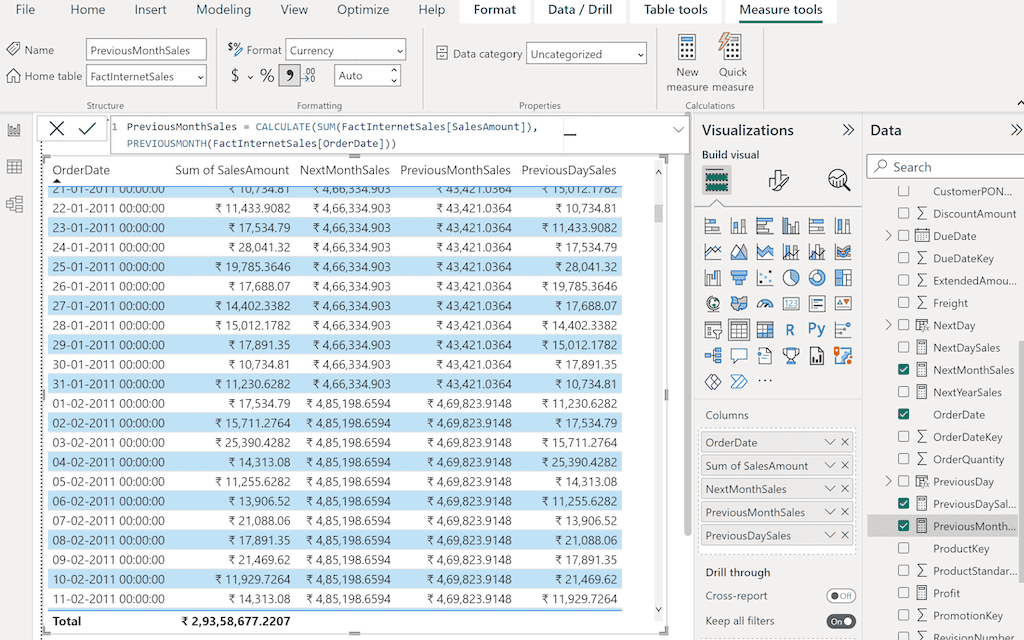Viewport: 1024px width, 640px height.
Task: Select the Python visual icon
Action: (x=816, y=328)
